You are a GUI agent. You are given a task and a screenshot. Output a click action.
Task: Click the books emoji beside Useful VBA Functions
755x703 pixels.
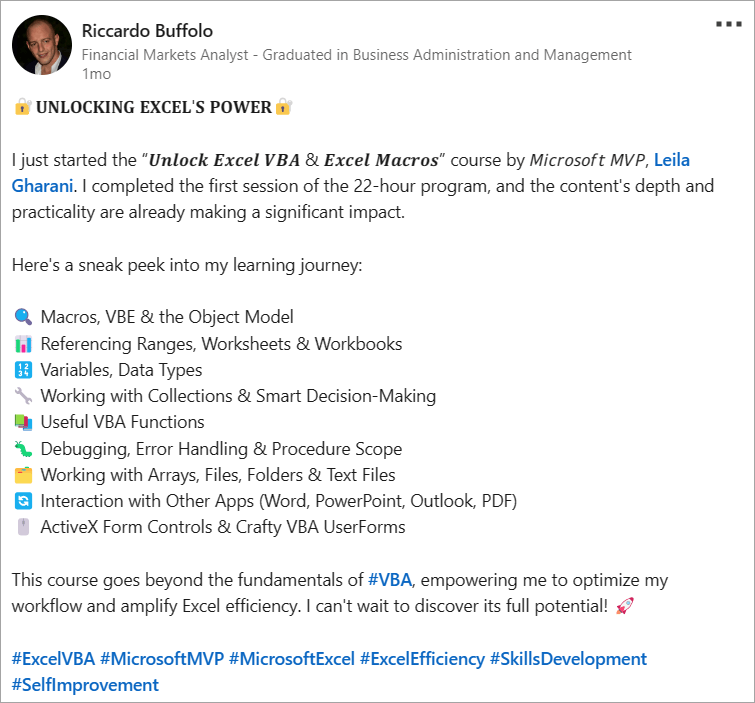click(23, 422)
